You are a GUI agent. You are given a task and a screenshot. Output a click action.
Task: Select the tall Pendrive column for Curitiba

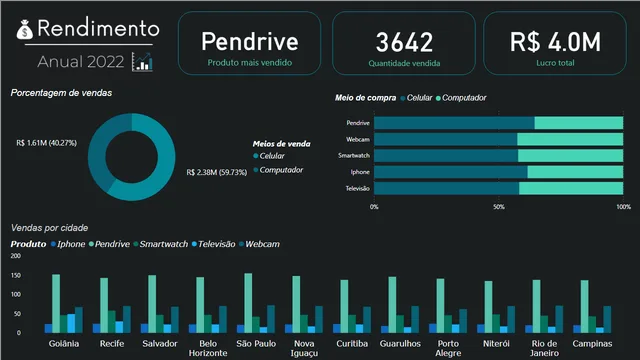coord(344,307)
